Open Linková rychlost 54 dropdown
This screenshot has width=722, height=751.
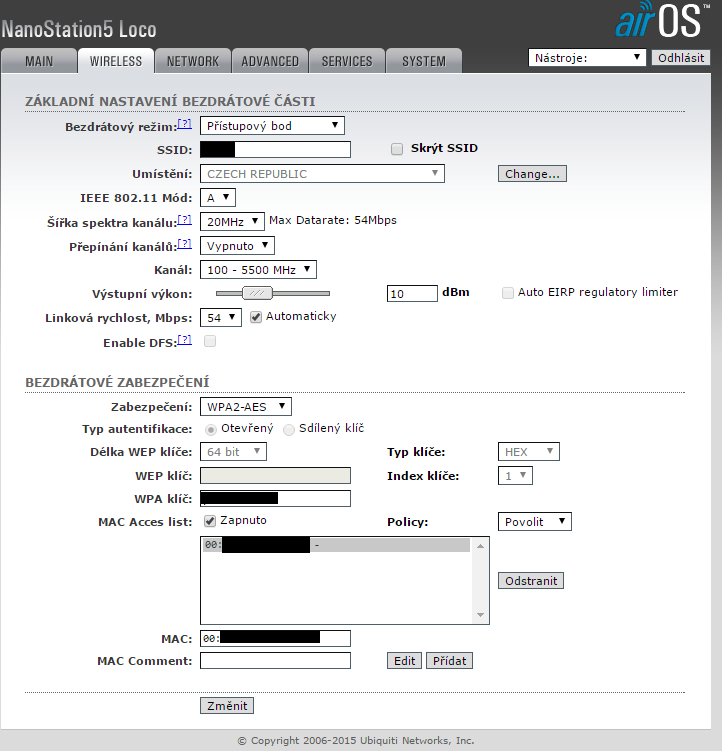[221, 318]
